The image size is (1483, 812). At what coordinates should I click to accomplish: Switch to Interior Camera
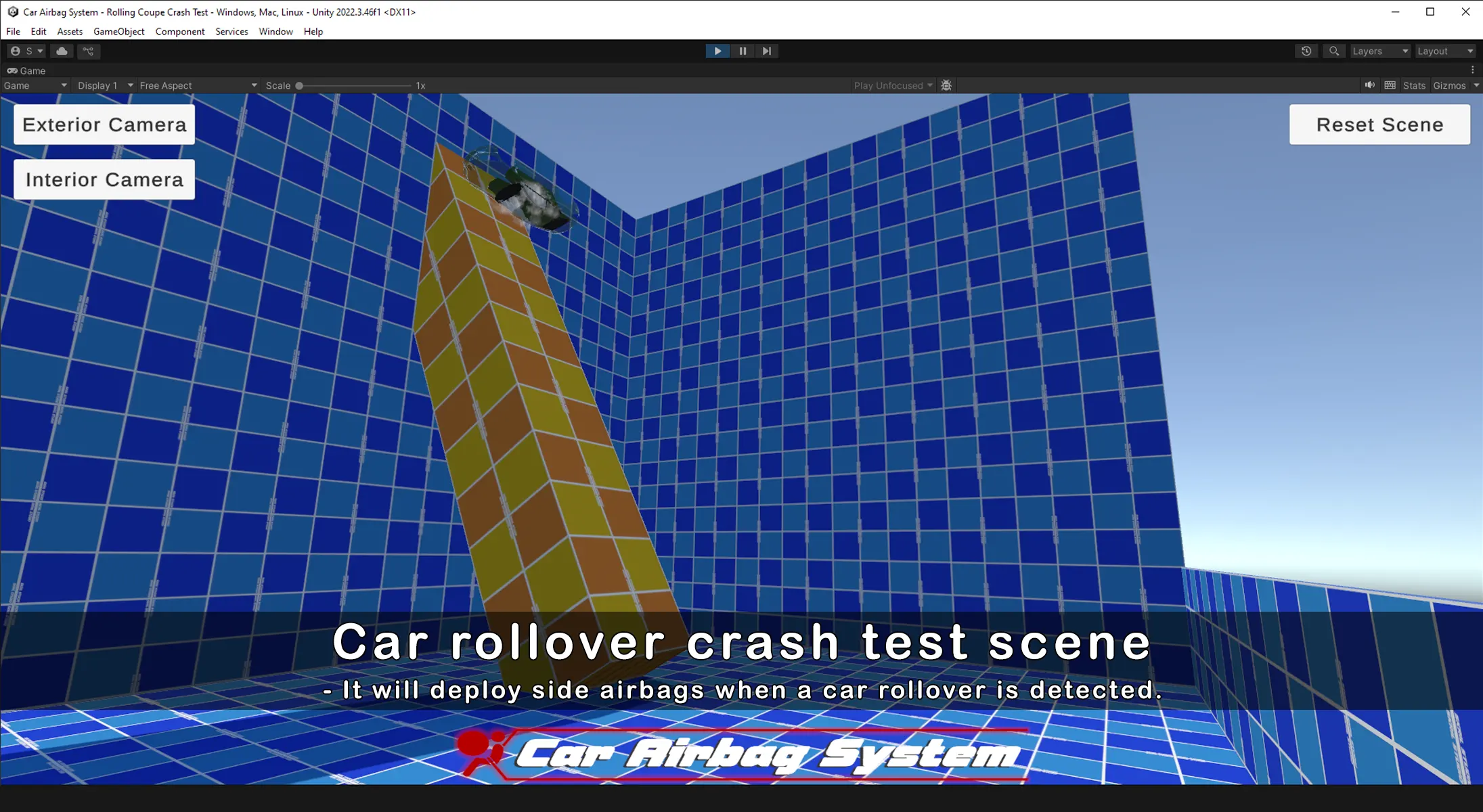104,179
